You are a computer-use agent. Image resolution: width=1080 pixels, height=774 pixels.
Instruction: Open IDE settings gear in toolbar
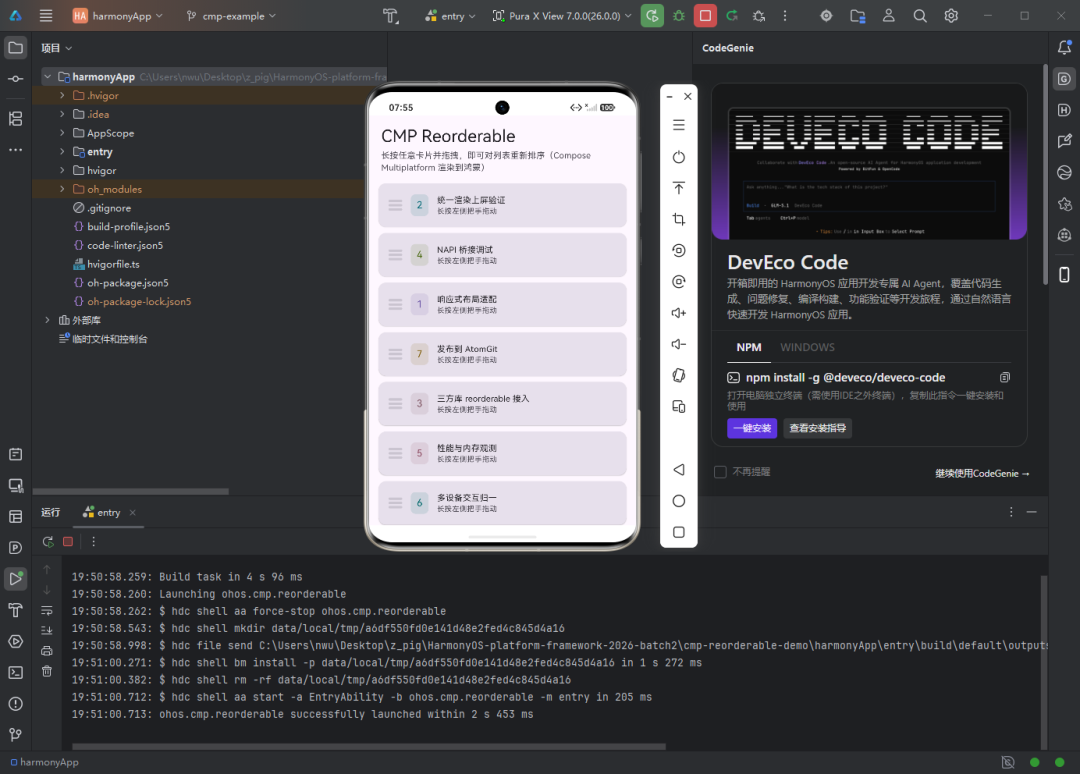point(951,15)
